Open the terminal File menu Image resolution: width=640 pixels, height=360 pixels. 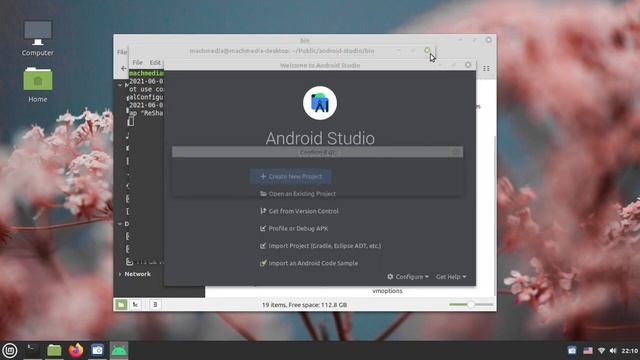click(138, 62)
